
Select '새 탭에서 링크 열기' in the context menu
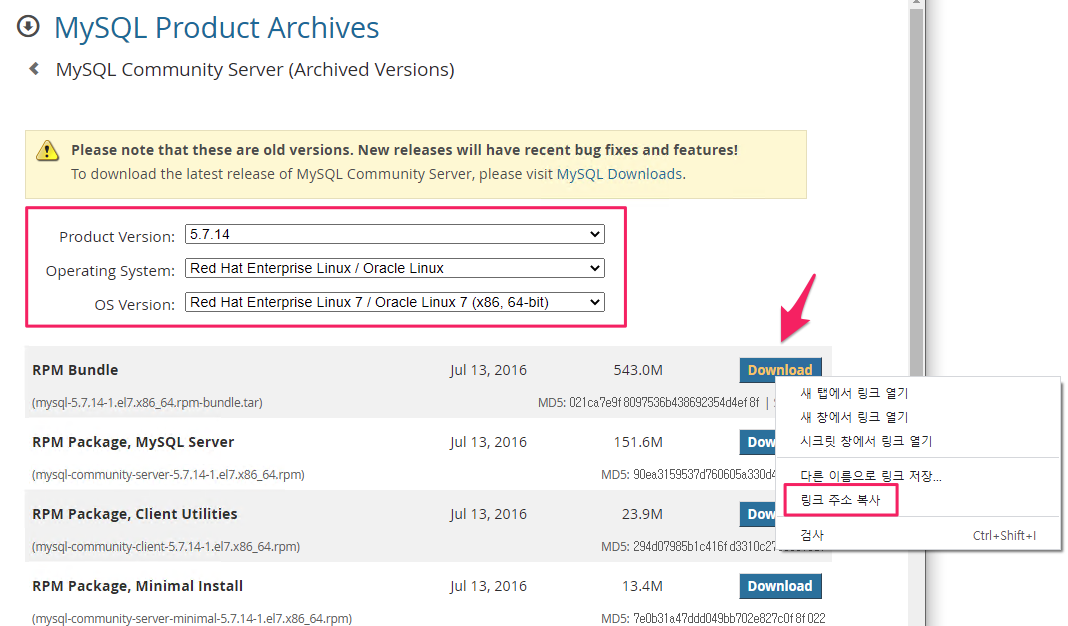click(854, 393)
